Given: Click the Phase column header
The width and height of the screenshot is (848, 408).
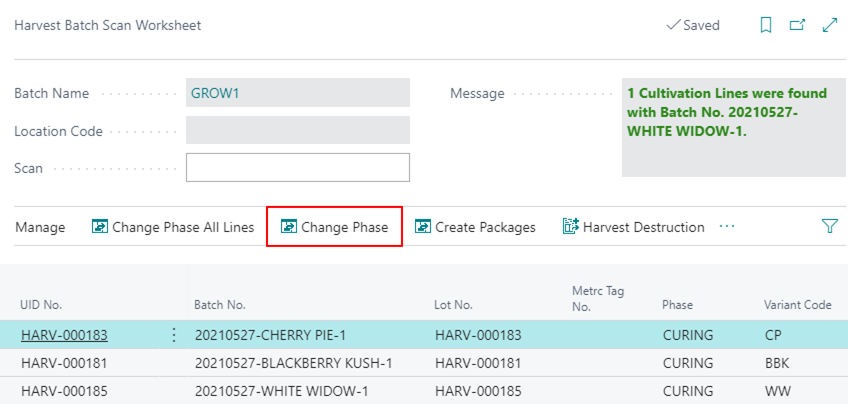Looking at the screenshot, I should click(x=677, y=305).
